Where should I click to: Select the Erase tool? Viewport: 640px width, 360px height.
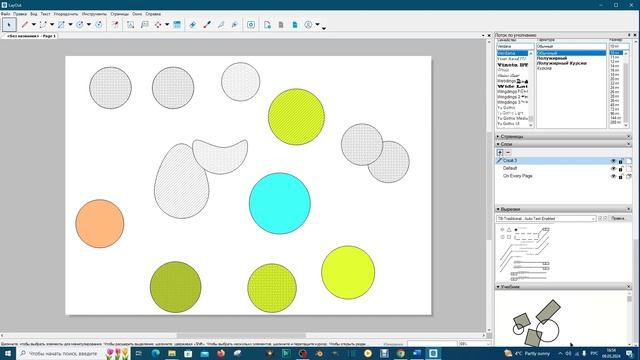(x=193, y=24)
